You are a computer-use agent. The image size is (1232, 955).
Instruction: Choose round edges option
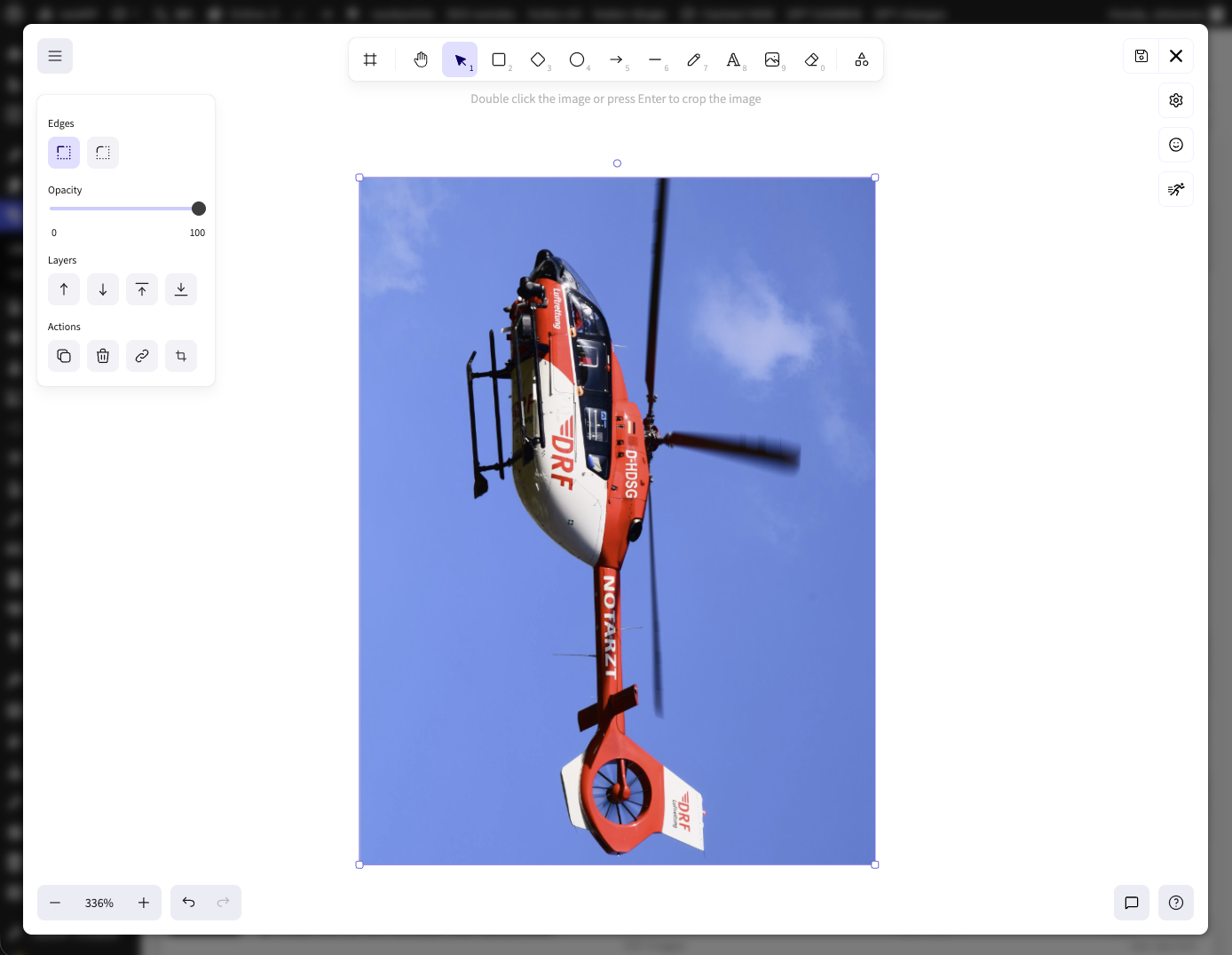103,153
